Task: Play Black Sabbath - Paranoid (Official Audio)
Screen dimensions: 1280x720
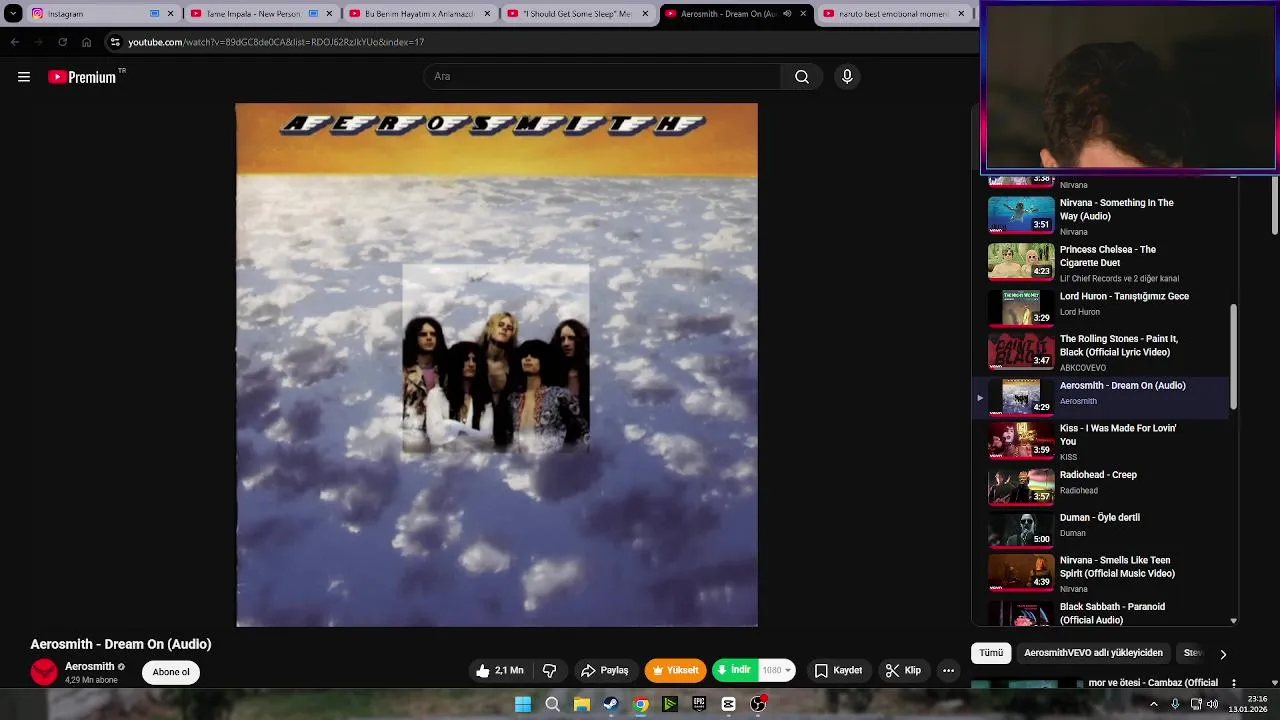Action: pos(1100,613)
